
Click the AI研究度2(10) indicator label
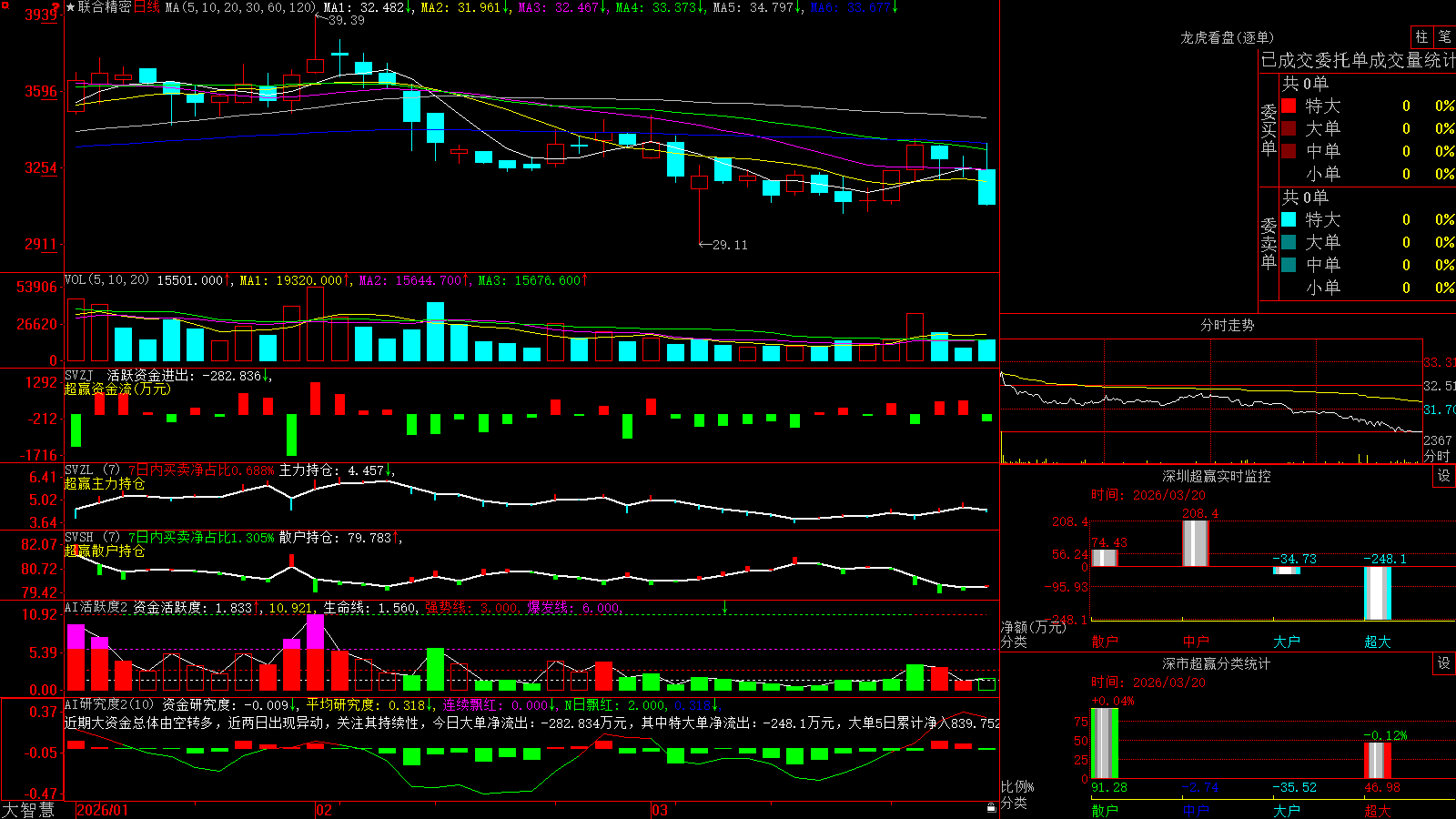coord(109,704)
